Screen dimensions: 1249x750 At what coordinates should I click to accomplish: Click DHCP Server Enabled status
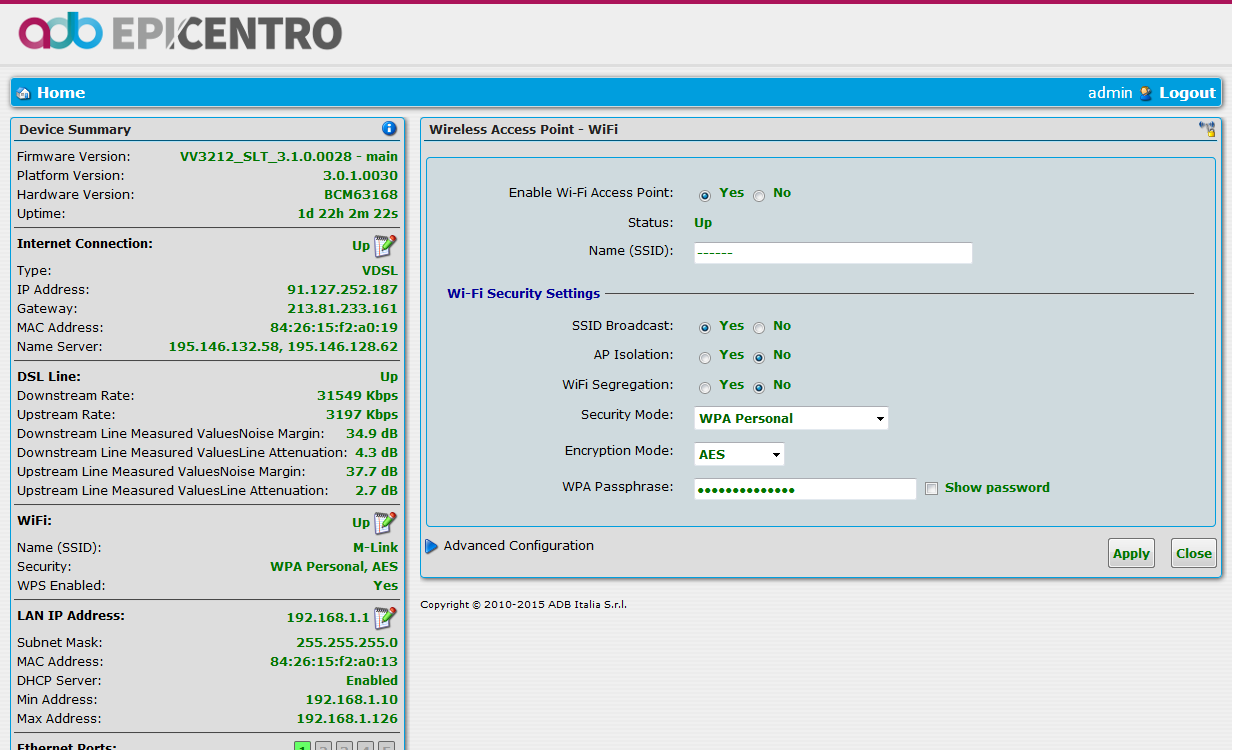[x=372, y=680]
